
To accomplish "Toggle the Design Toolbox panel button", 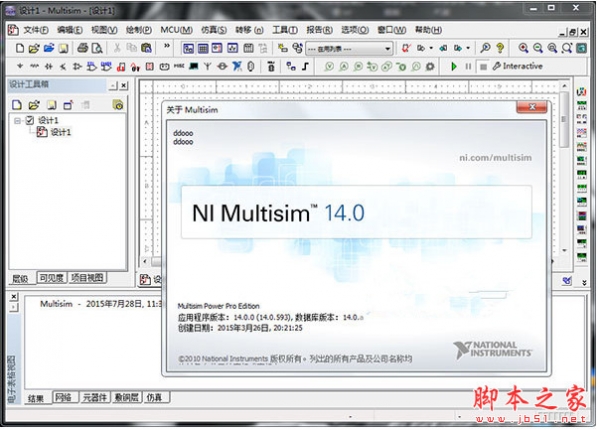I will [188, 48].
